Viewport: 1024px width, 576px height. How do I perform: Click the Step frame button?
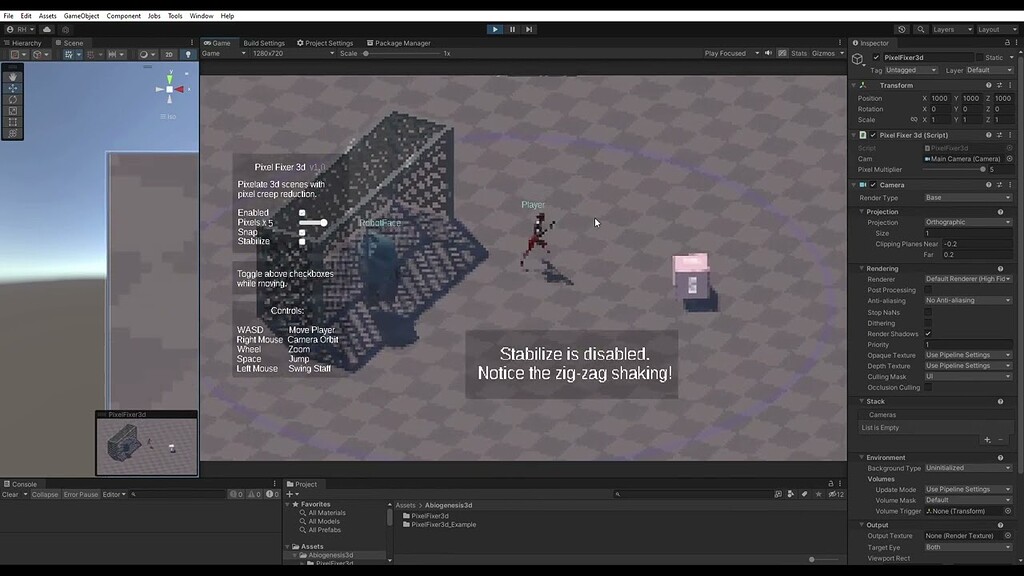click(529, 29)
